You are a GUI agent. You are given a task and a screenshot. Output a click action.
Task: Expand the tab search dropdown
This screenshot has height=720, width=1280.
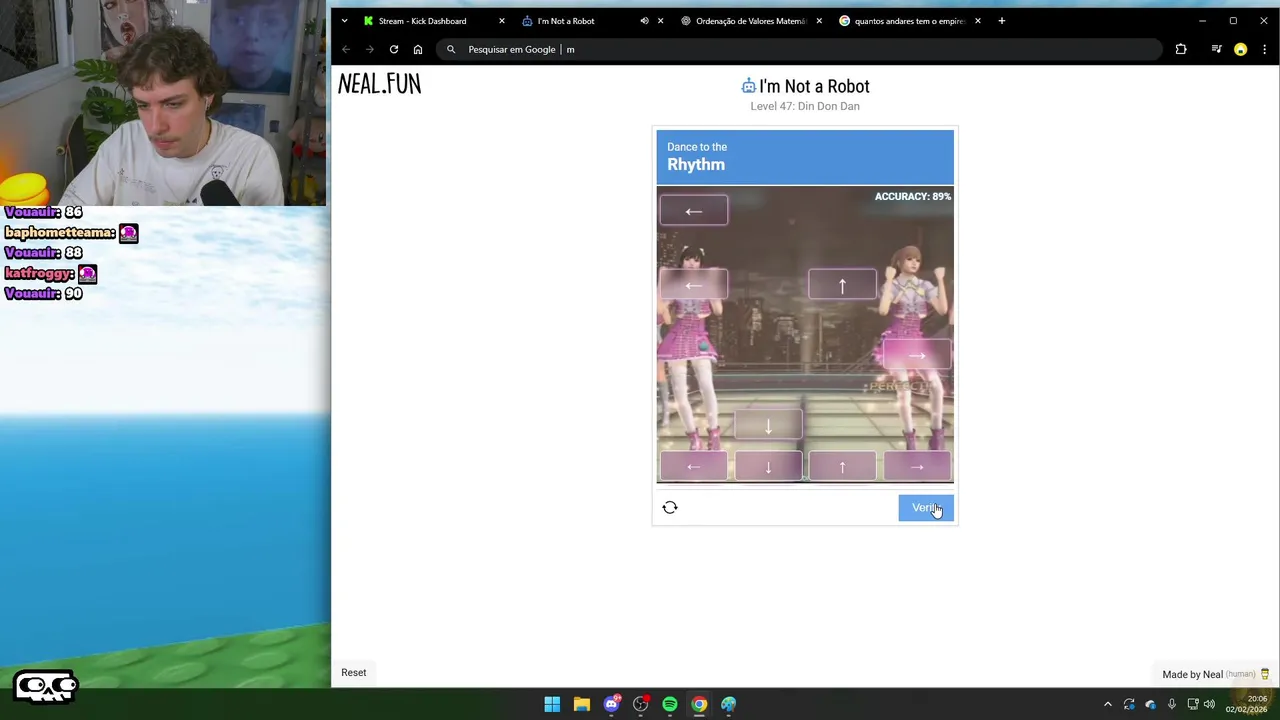click(x=344, y=21)
